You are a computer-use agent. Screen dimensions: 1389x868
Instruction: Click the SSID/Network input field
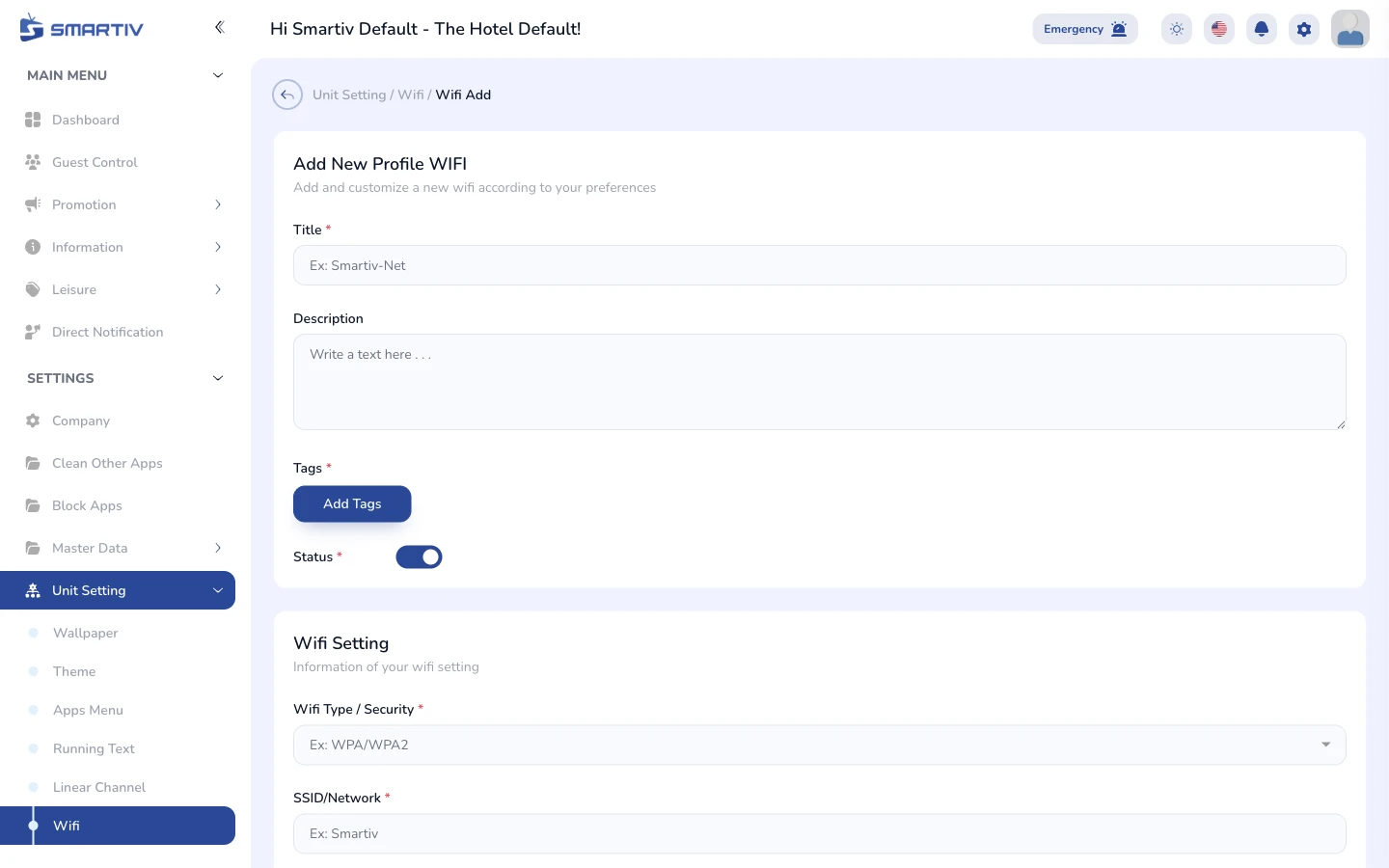point(820,833)
